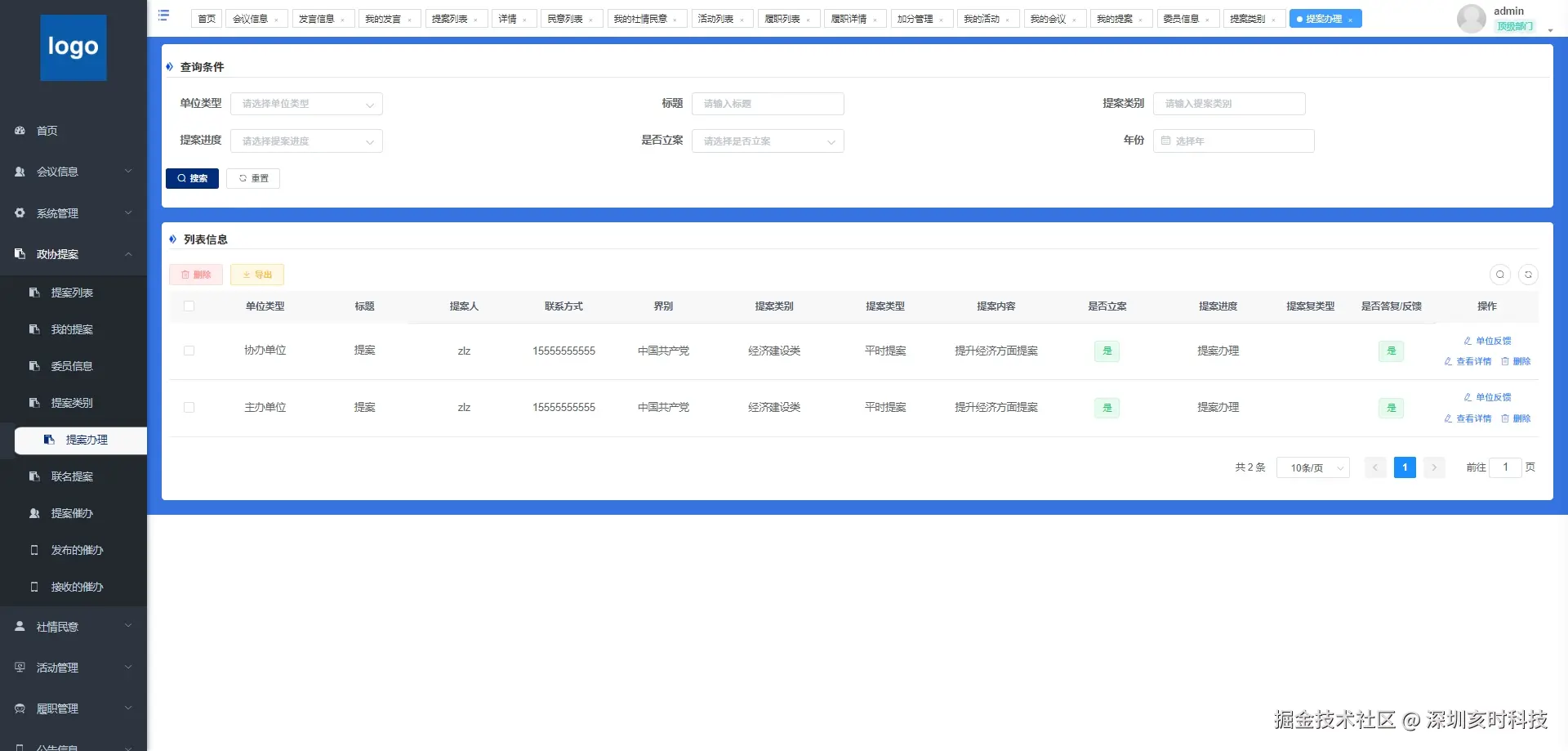The height and width of the screenshot is (751, 1568).
Task: Close the 加分管理 tab with its x
Action: [x=941, y=20]
